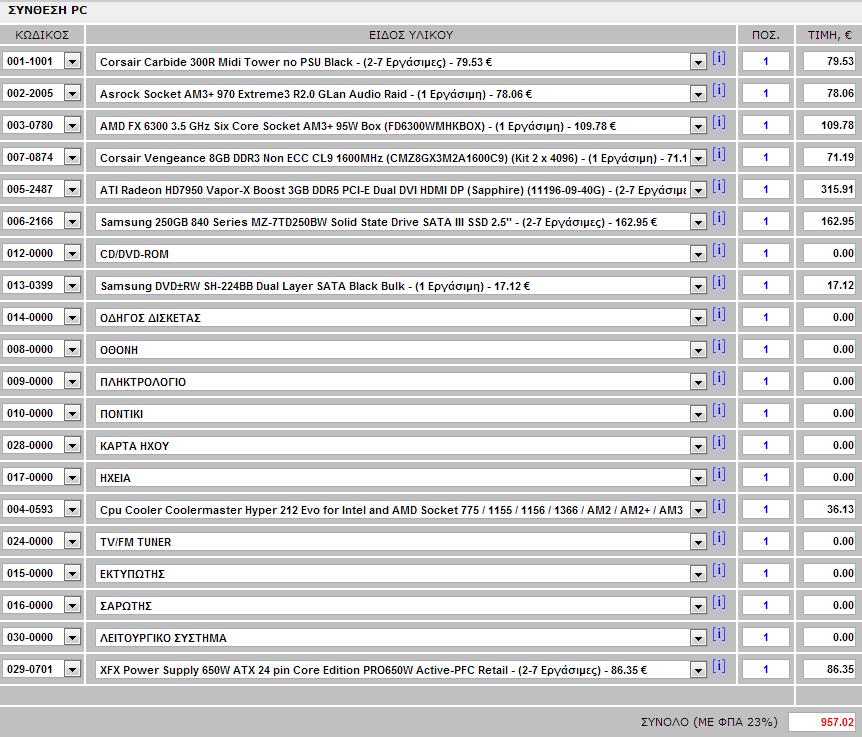Click the ΕΙΔΟΣ ΥΛΙΚΟΥ column header
Screen dimensions: 862x737
coord(411,35)
